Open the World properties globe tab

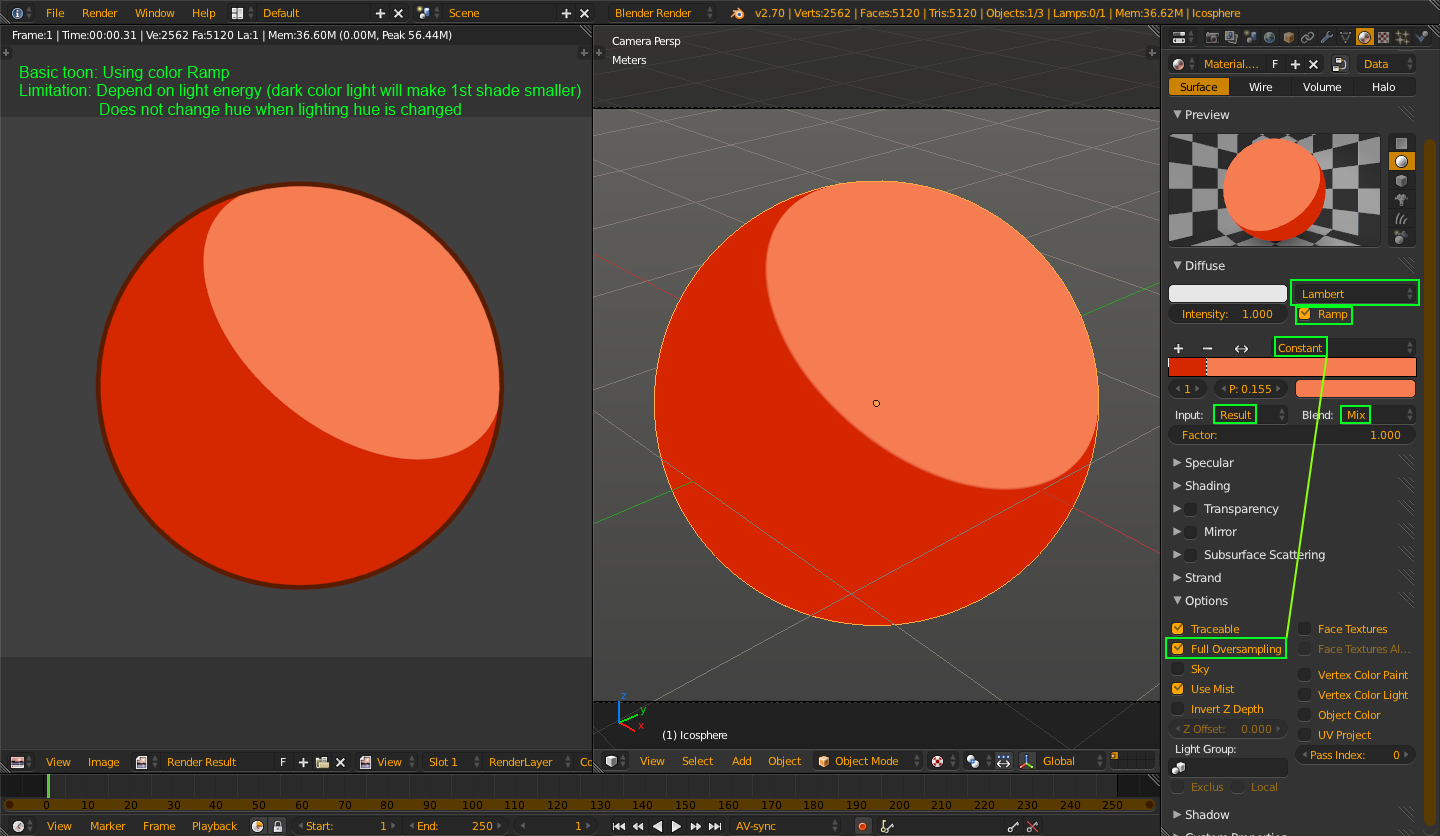point(1269,37)
